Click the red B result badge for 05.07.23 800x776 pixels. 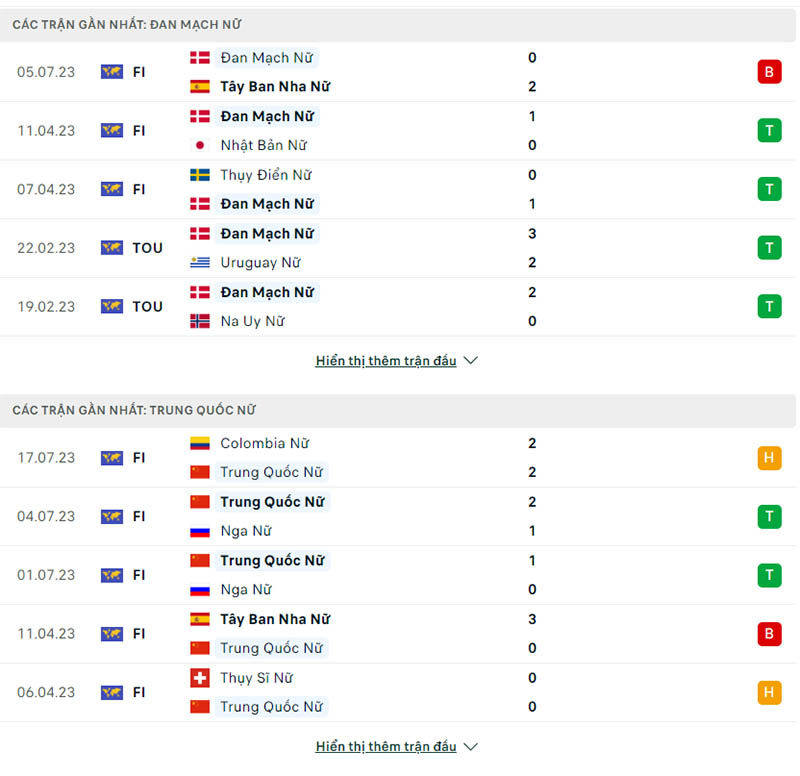(x=769, y=72)
